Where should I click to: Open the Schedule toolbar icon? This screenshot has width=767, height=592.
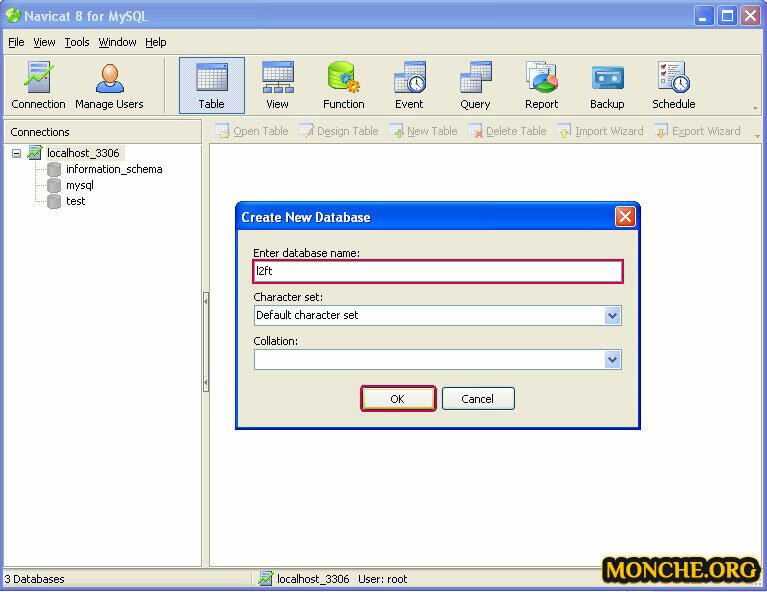673,85
